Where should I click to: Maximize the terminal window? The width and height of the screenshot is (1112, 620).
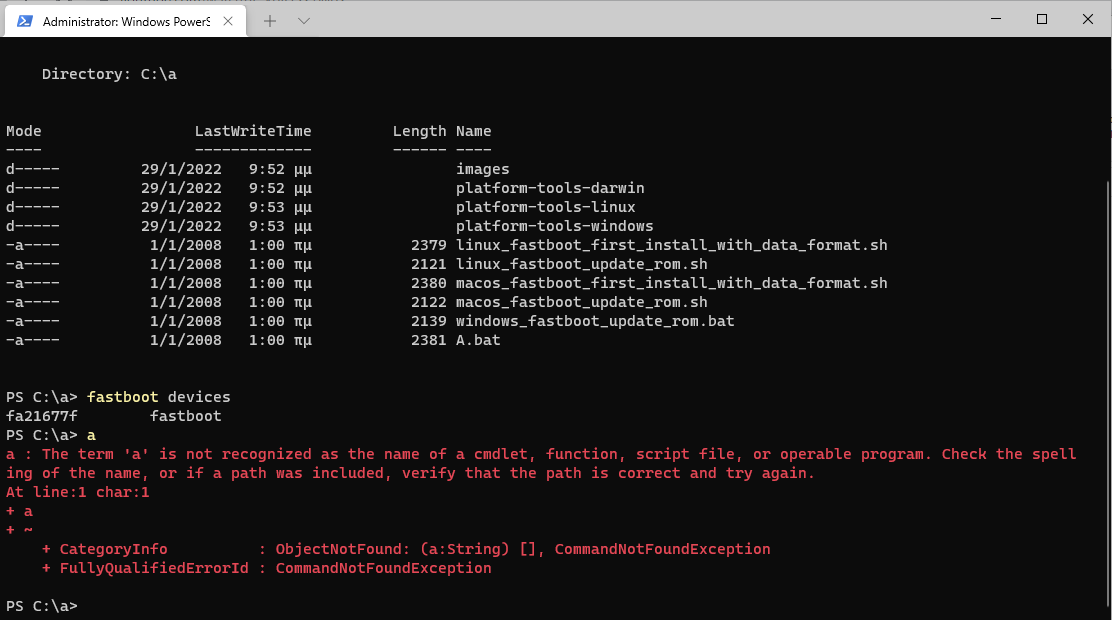(x=1042, y=19)
